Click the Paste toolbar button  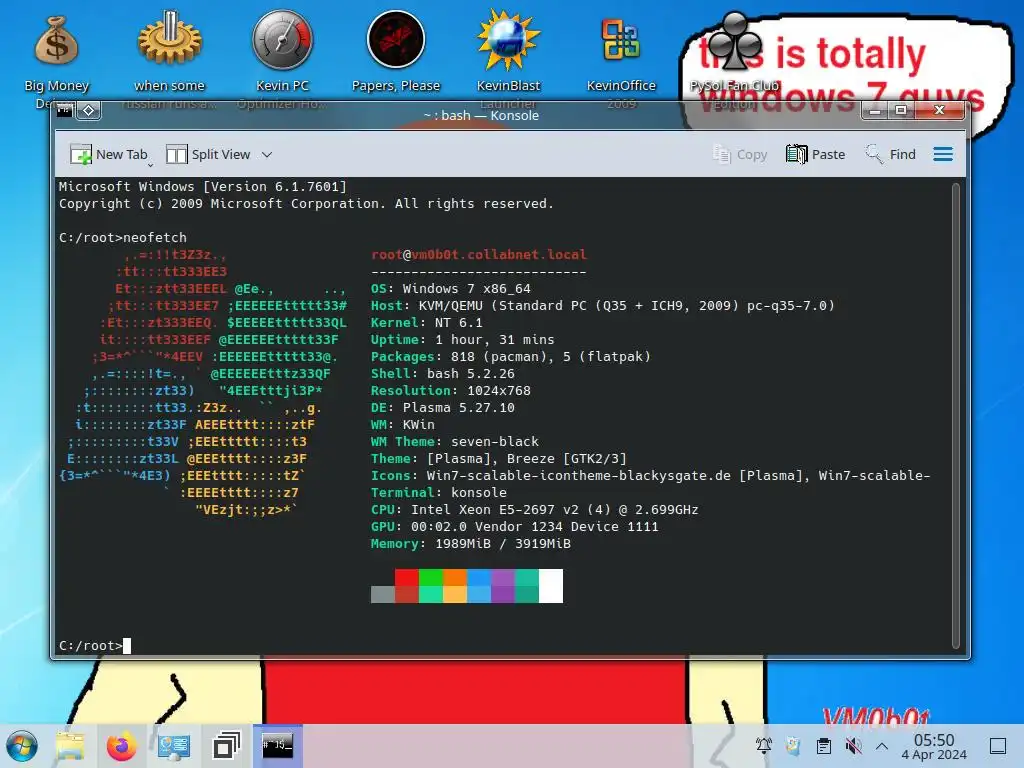(x=815, y=155)
